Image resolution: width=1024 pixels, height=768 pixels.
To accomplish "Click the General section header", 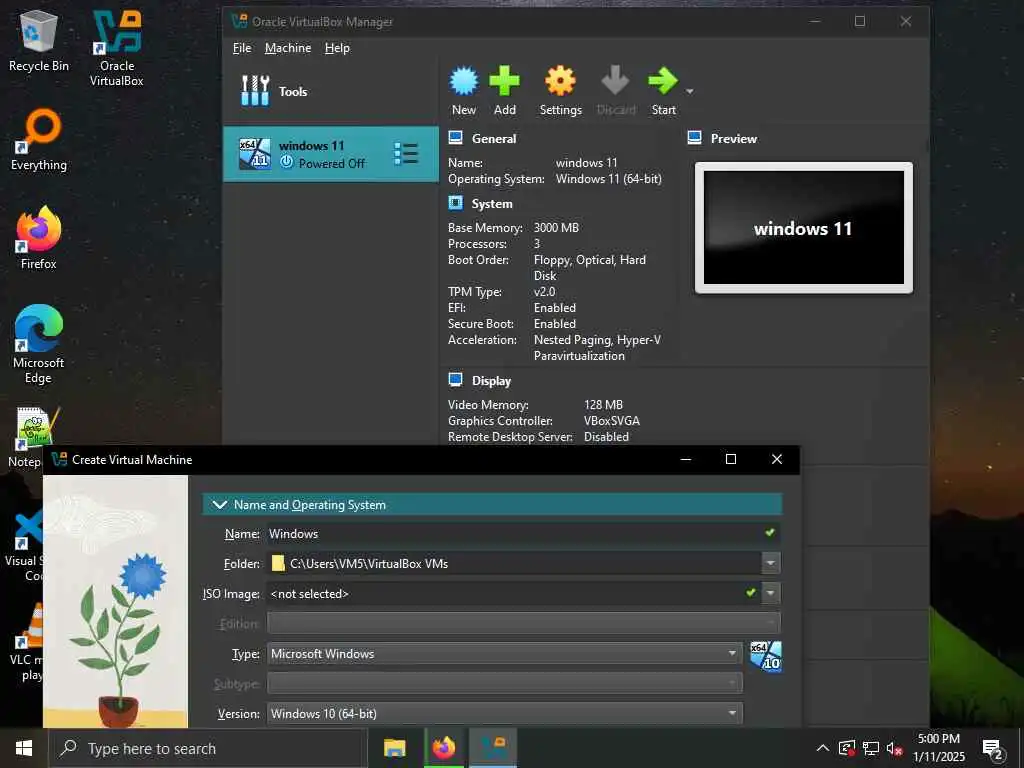I will (494, 138).
